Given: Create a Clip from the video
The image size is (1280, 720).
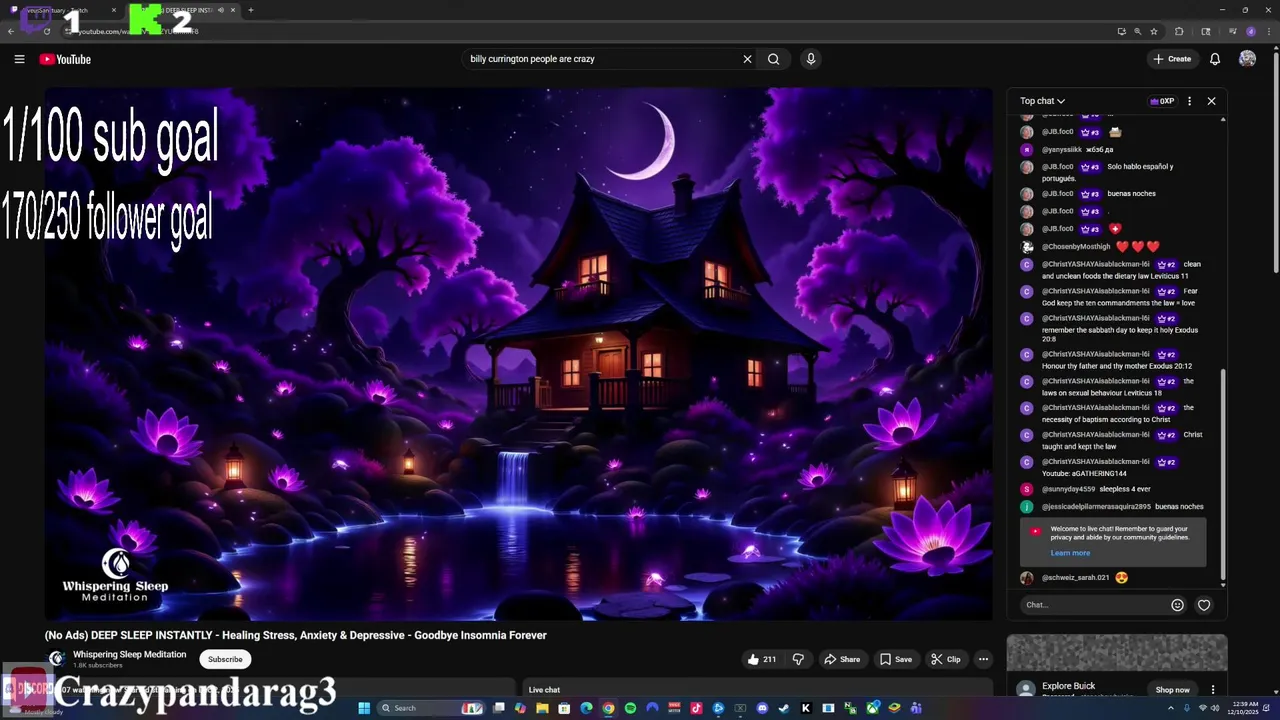Looking at the screenshot, I should pyautogui.click(x=946, y=659).
